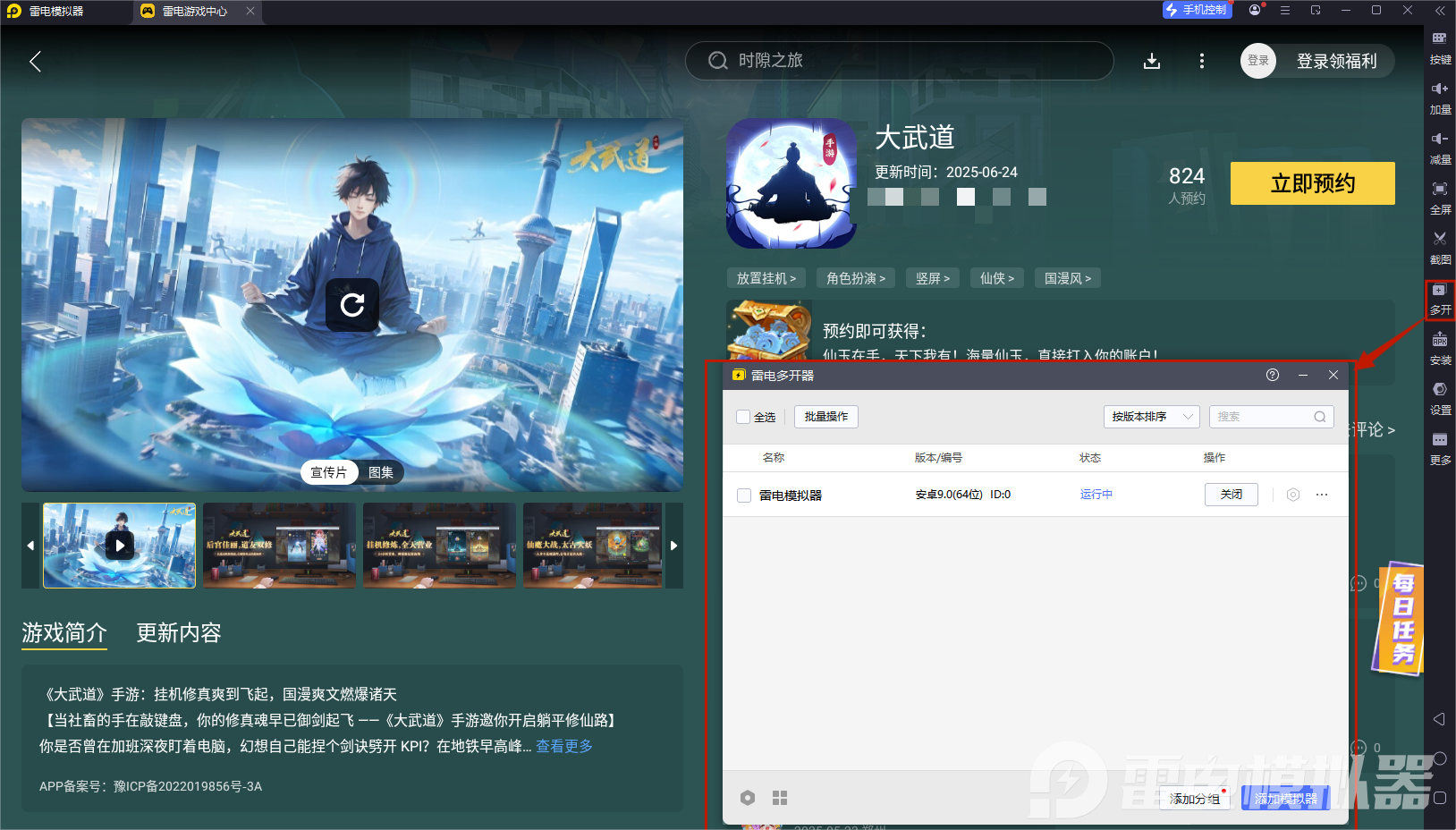Image resolution: width=1456 pixels, height=830 pixels.
Task: Decrease volume with 减量 icon
Action: [x=1440, y=148]
